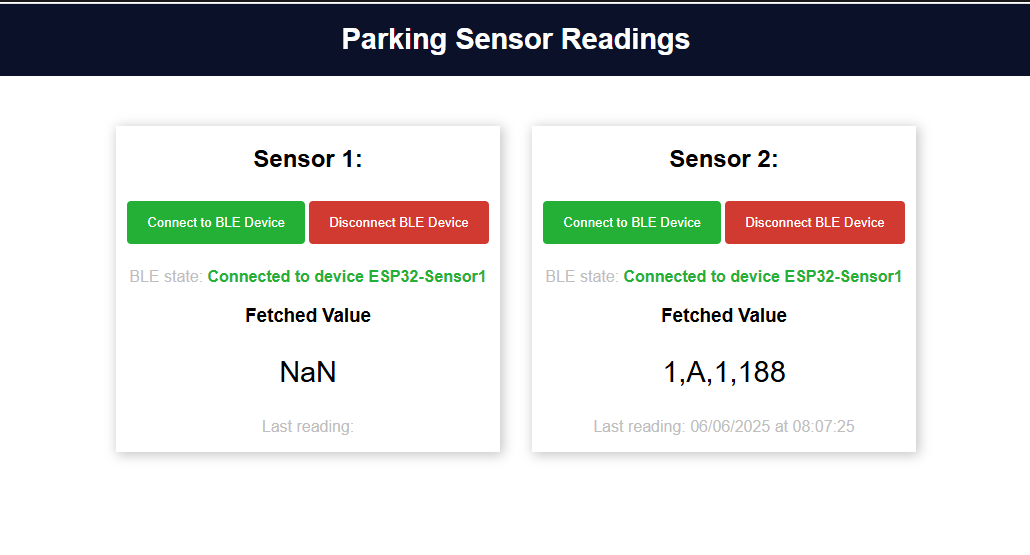Click the Parking Sensor Readings title
This screenshot has height=555, width=1030.
(516, 39)
